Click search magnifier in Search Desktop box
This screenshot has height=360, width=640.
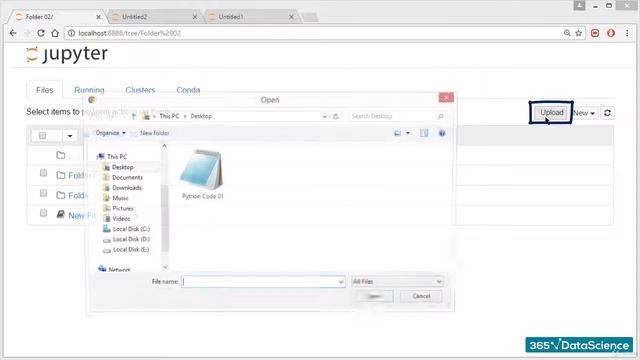coord(440,116)
